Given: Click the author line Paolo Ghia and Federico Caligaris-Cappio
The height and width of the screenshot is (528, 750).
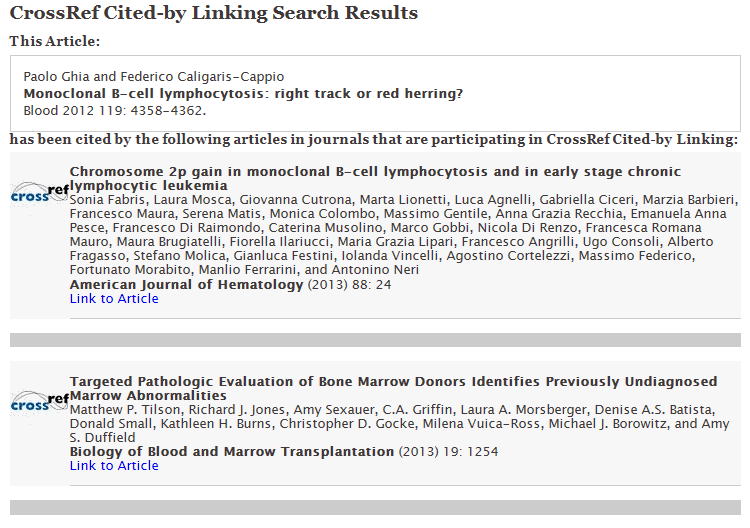Looking at the screenshot, I should [154, 77].
